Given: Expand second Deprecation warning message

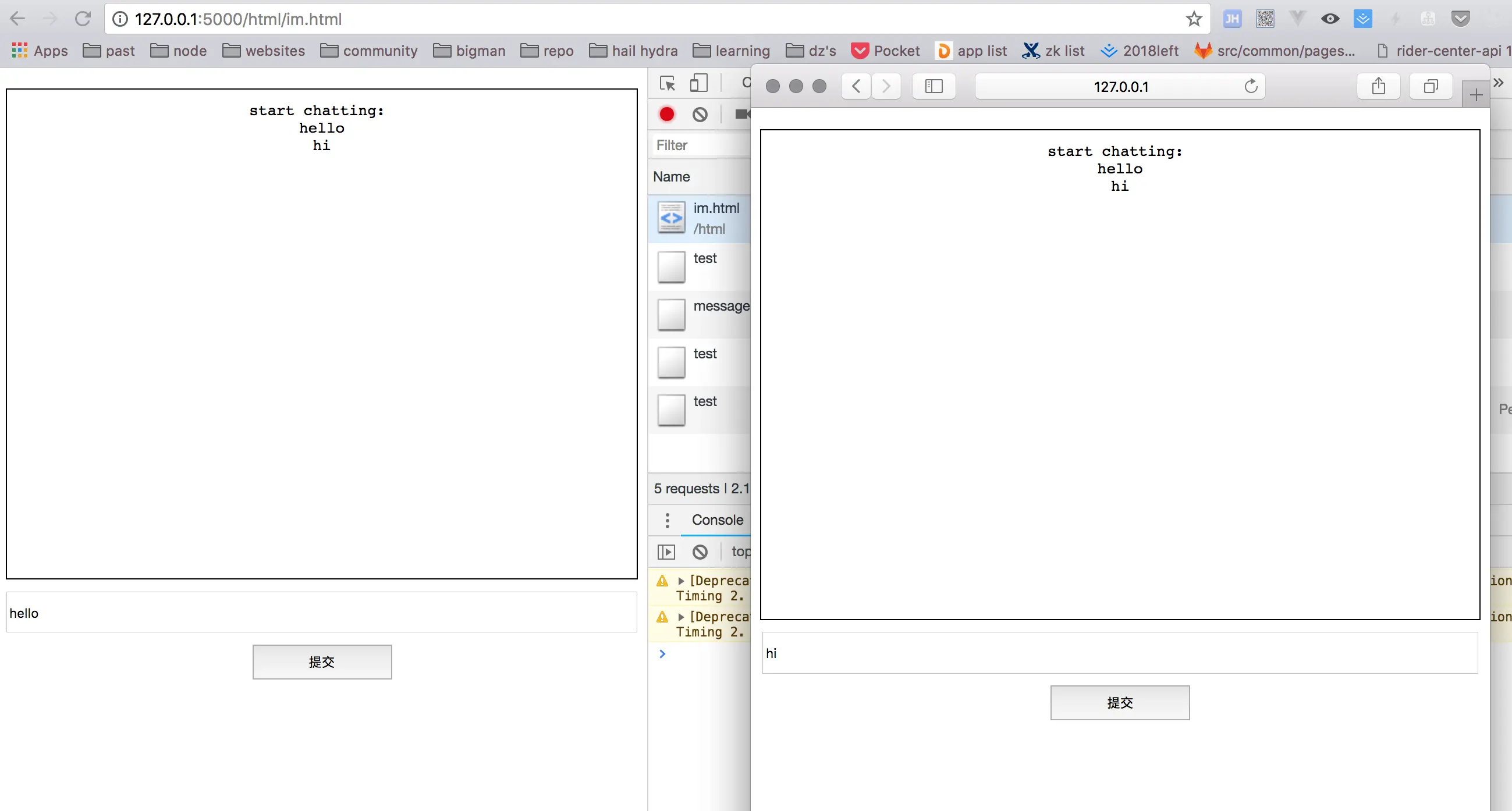Looking at the screenshot, I should coord(681,617).
